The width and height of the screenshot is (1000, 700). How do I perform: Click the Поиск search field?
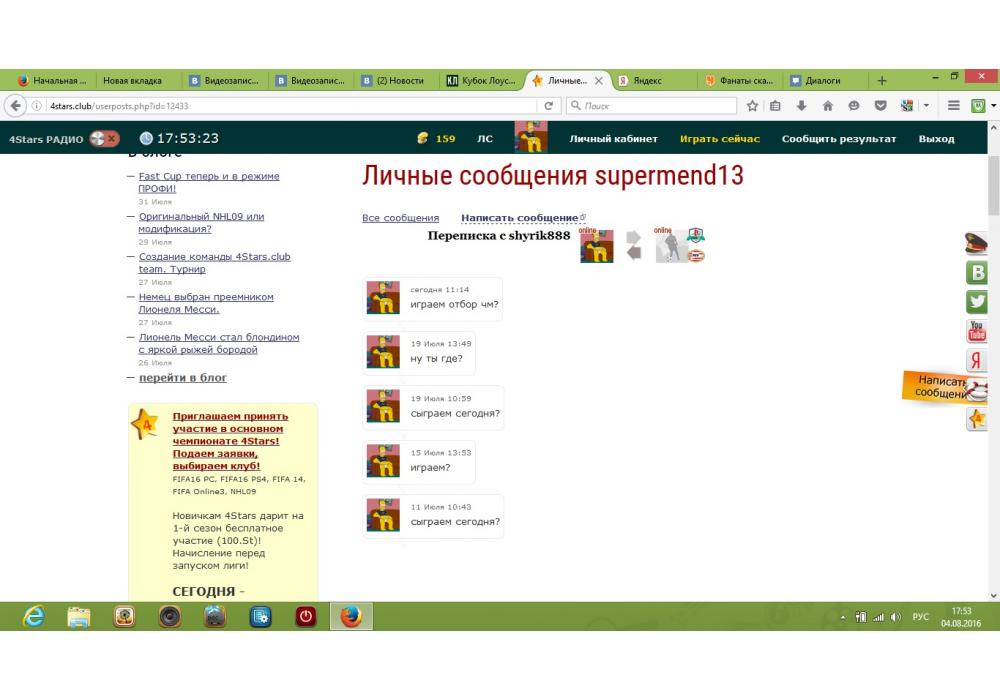point(652,106)
